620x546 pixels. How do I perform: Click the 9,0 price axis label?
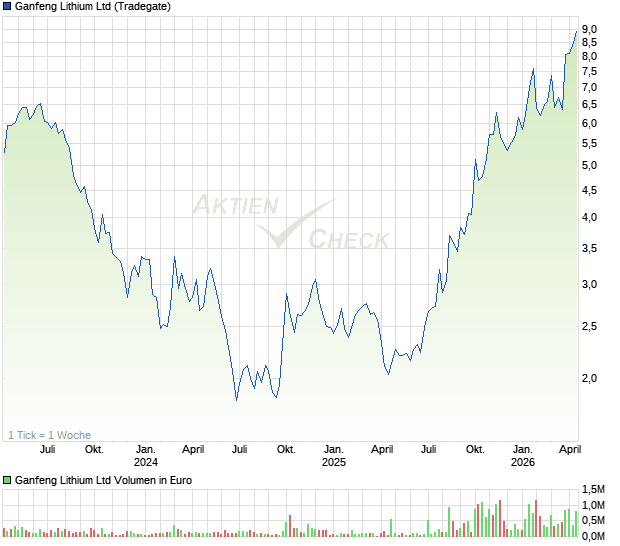(x=589, y=29)
